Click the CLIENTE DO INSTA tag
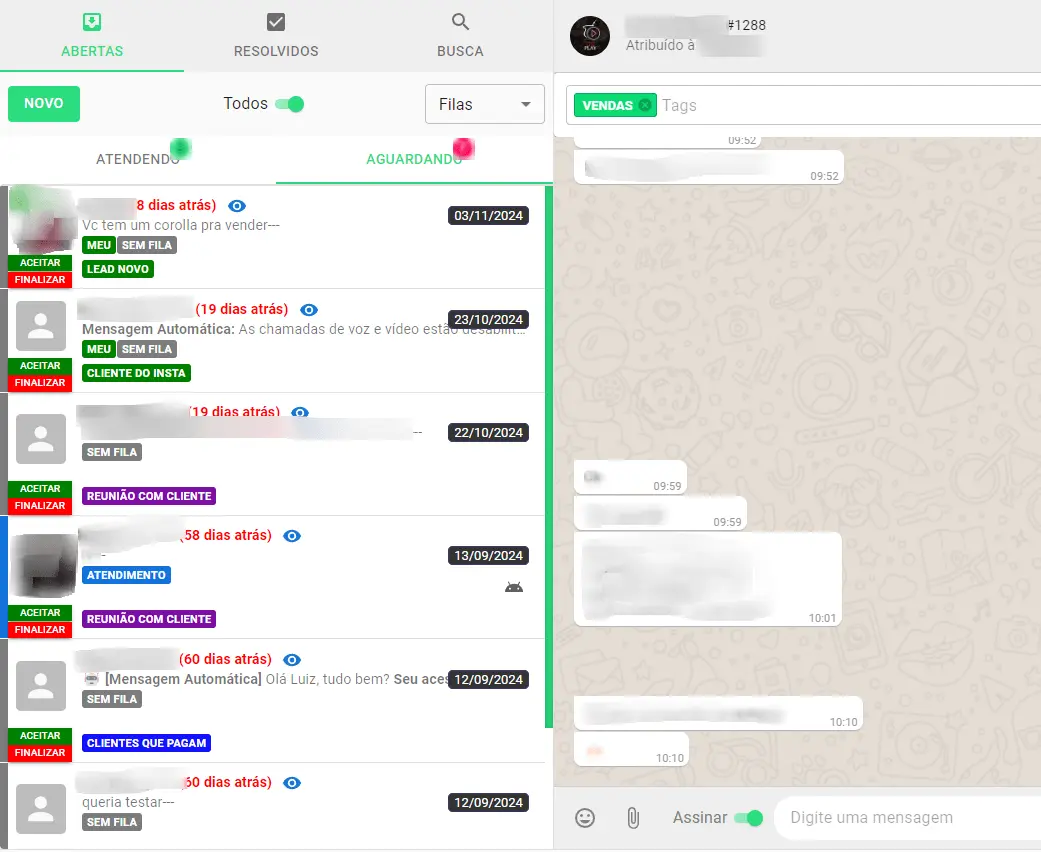The image size is (1041, 852). (136, 373)
